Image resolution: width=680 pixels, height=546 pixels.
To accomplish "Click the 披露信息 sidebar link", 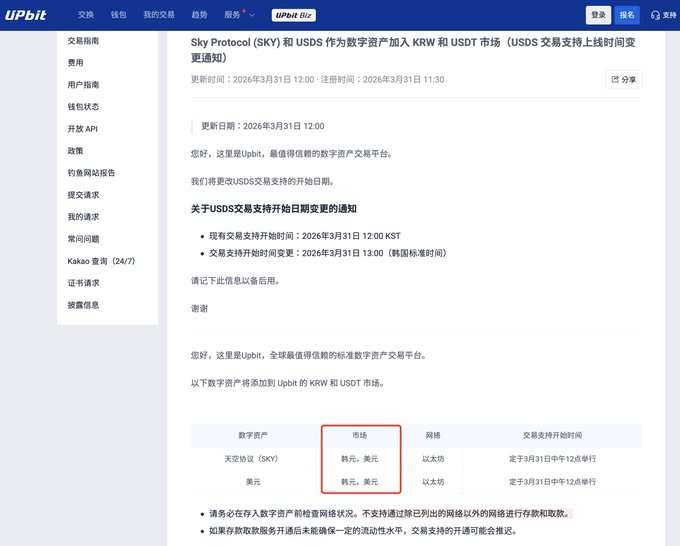I will click(83, 305).
